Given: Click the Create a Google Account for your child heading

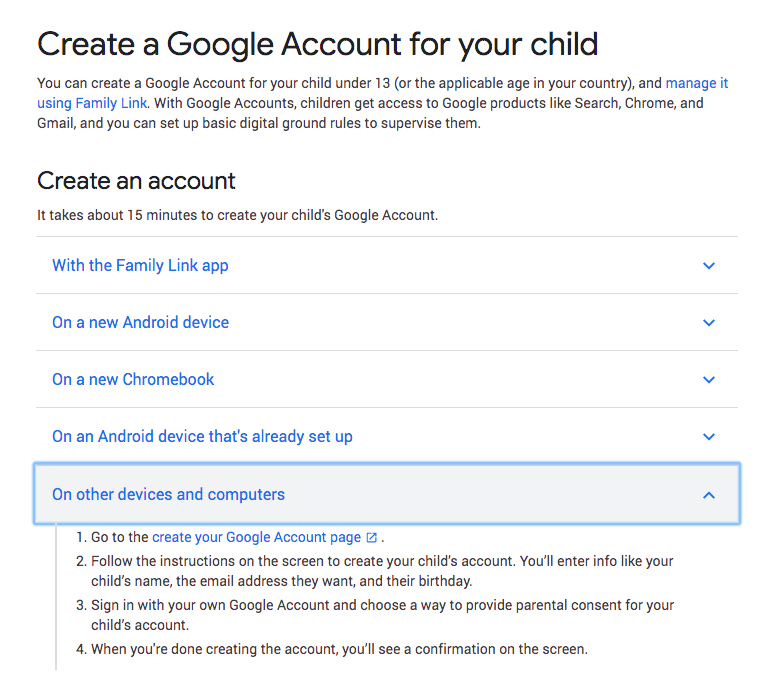Looking at the screenshot, I should point(317,44).
